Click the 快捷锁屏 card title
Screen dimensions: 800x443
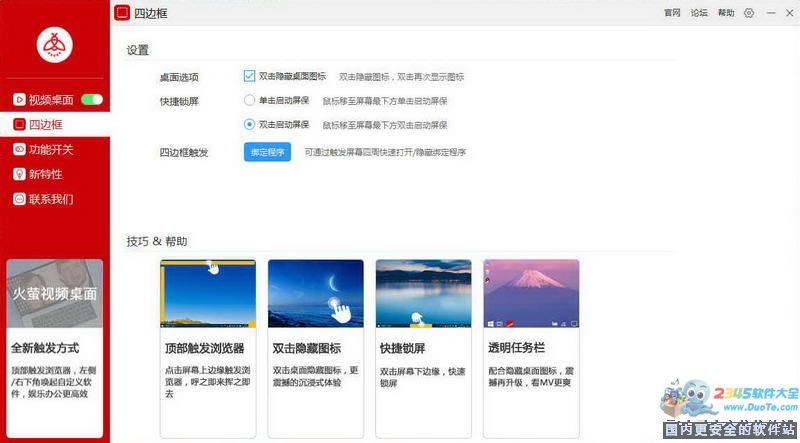pos(403,349)
